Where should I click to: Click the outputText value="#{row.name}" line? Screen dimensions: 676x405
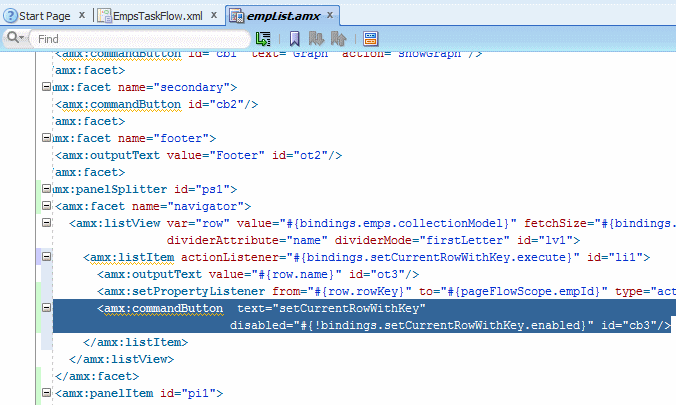[258, 274]
